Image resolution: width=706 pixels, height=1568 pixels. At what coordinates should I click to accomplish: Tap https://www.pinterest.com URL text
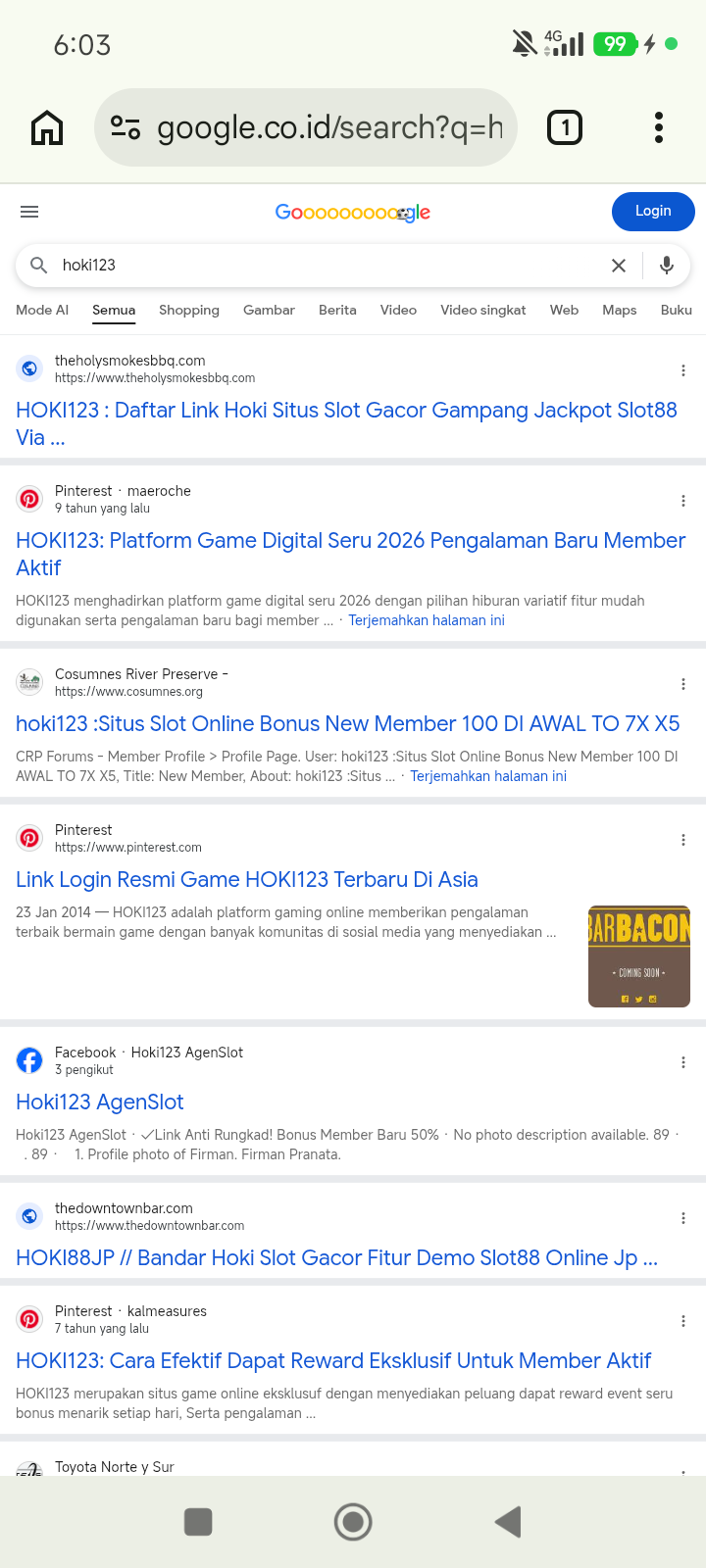(x=128, y=847)
